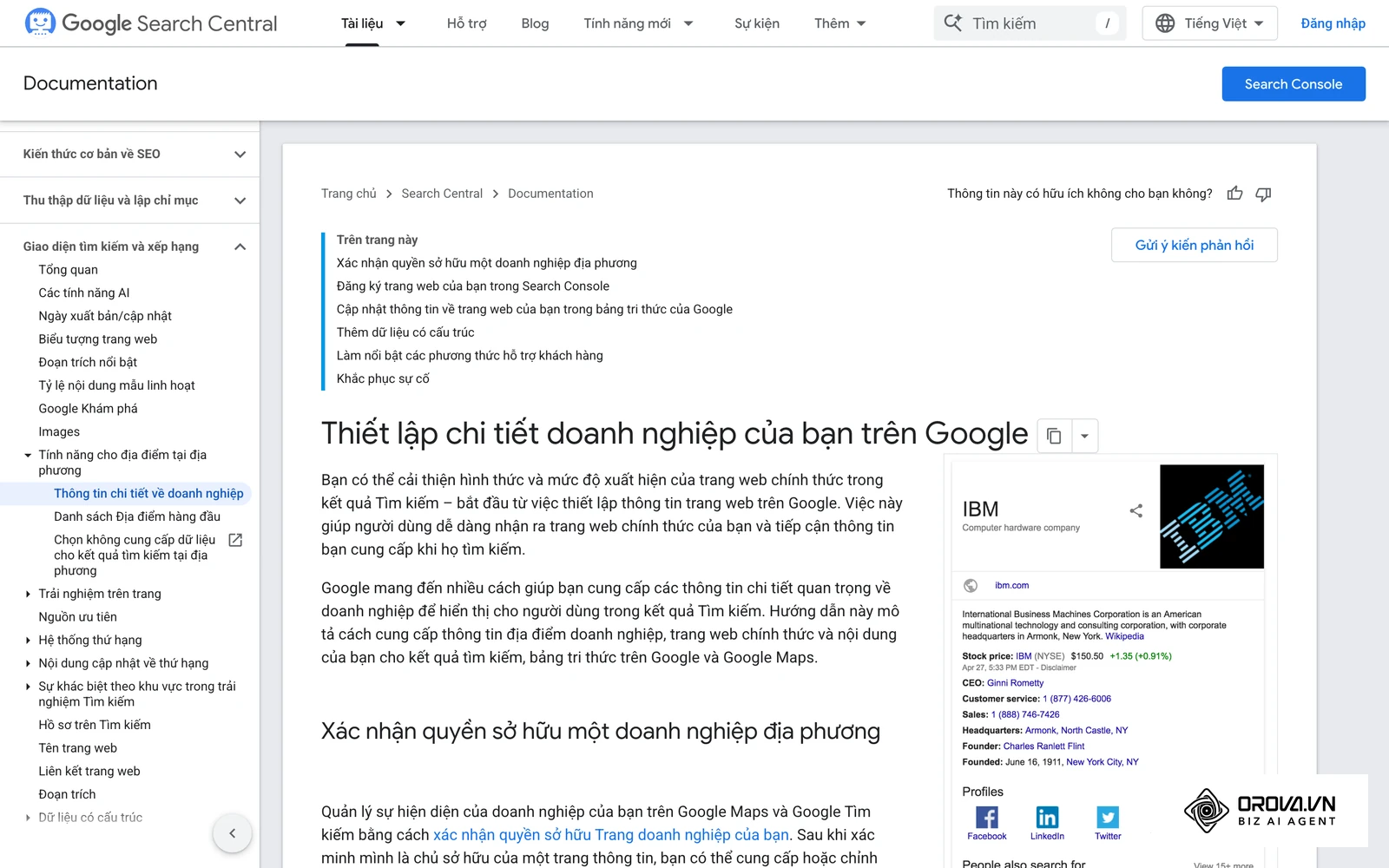Image resolution: width=1389 pixels, height=868 pixels.
Task: Click the share icon in IBM panel
Action: click(x=1136, y=510)
